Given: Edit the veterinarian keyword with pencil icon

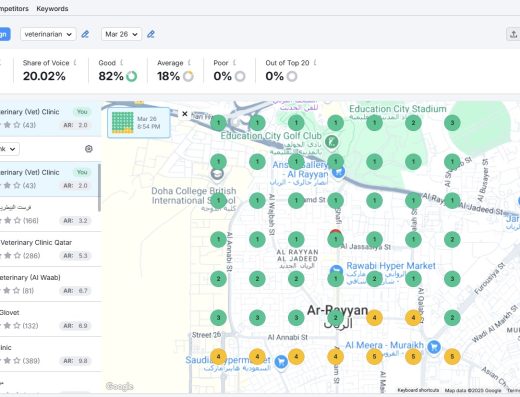Looking at the screenshot, I should coord(85,34).
